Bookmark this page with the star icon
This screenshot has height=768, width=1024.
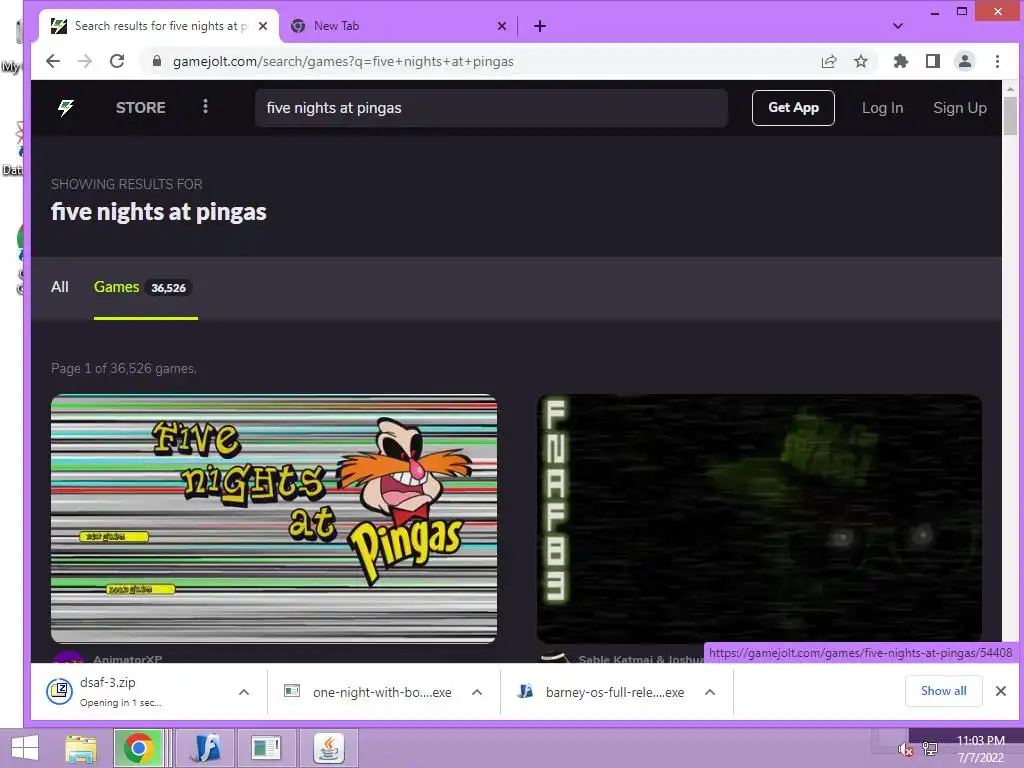point(861,61)
